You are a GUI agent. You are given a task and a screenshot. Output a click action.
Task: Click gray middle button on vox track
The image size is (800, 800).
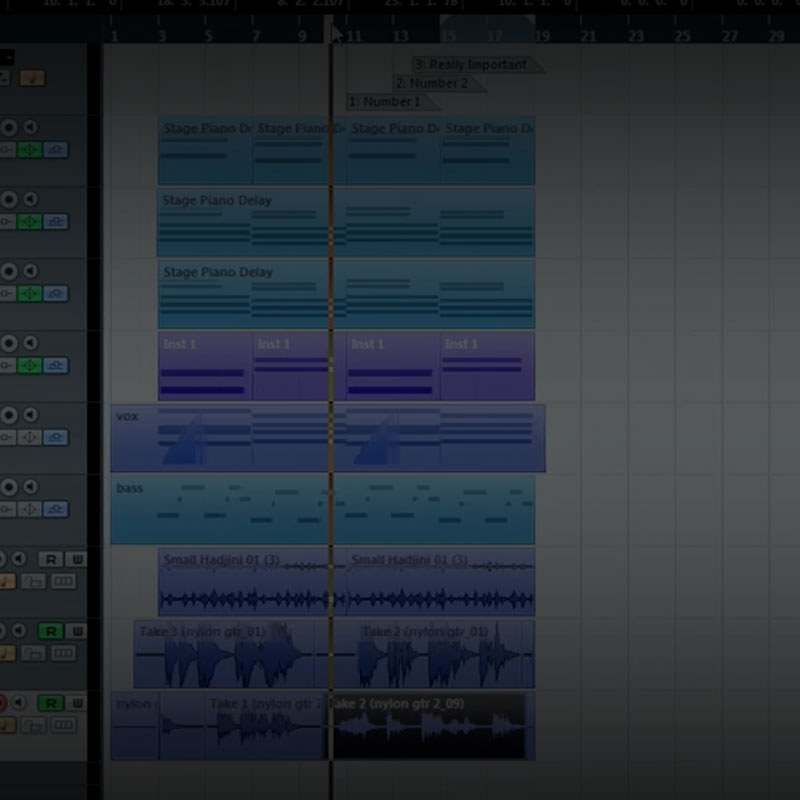tap(29, 437)
